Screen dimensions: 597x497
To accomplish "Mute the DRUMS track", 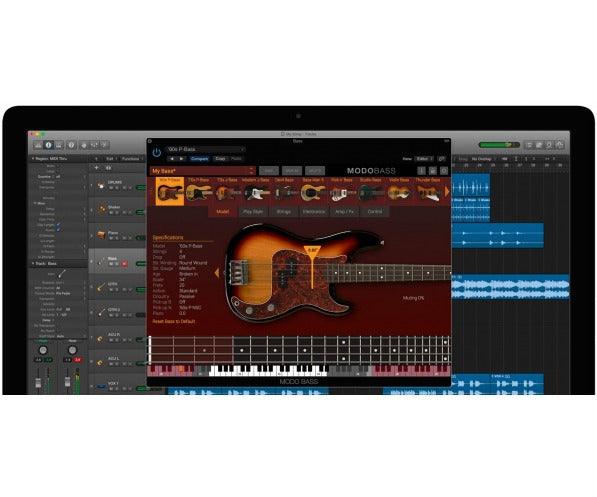I will 111,188.
